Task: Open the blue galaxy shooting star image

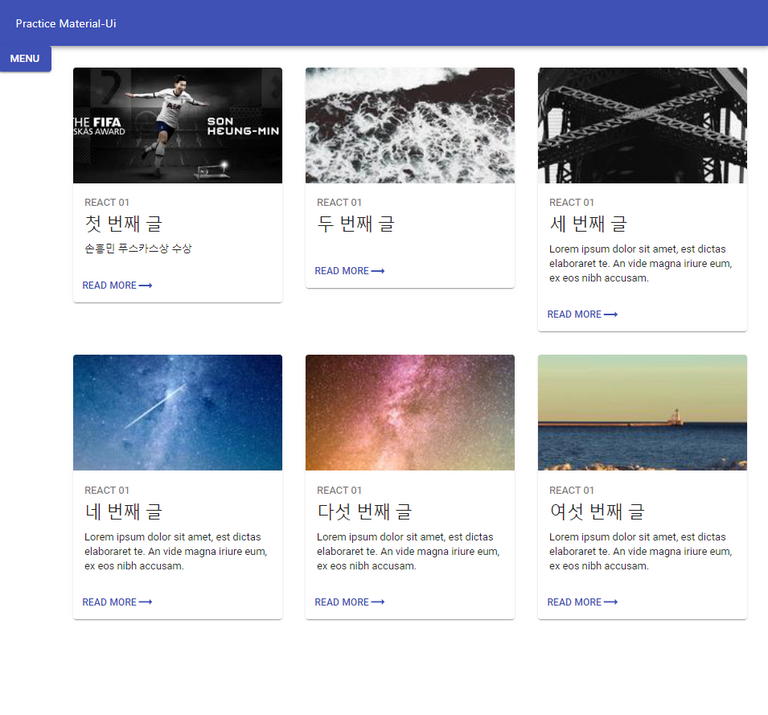Action: click(x=178, y=413)
